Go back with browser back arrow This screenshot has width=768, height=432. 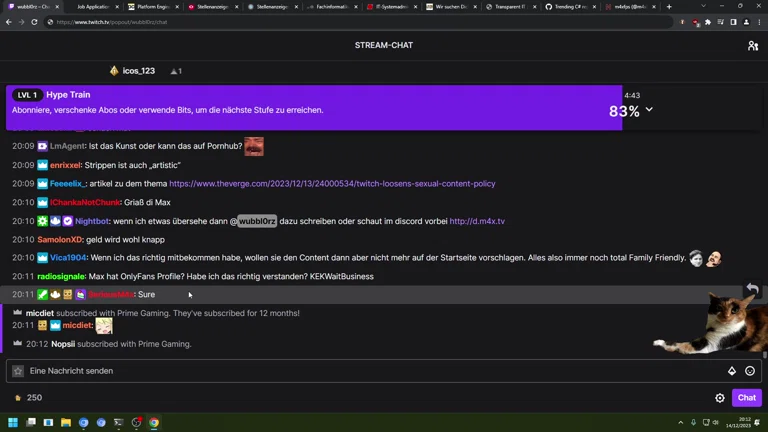point(9,22)
